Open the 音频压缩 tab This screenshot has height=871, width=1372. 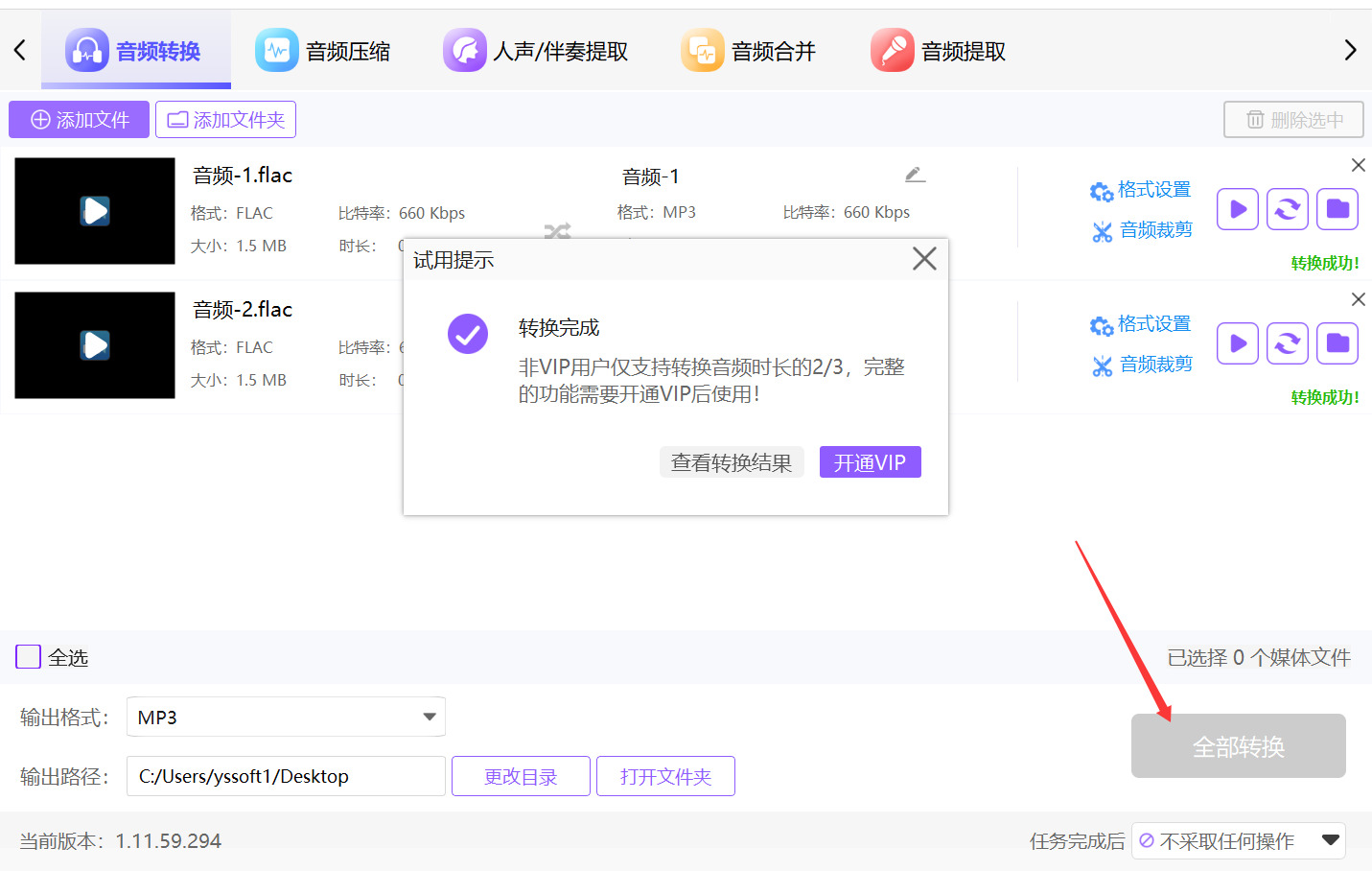[x=323, y=51]
